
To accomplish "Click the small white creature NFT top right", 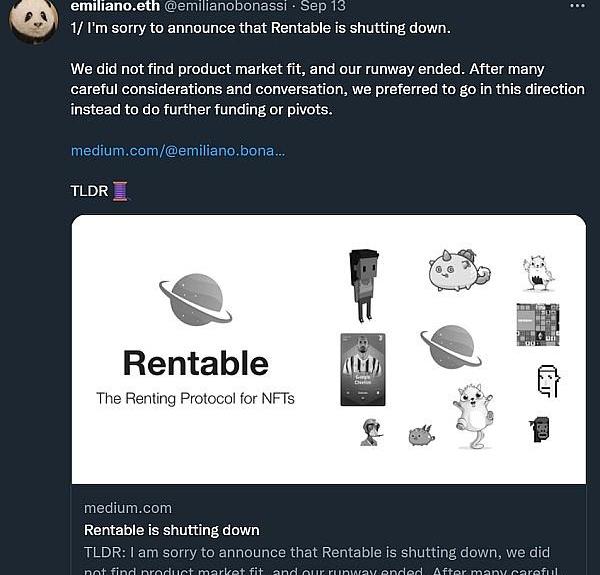I will click(538, 272).
